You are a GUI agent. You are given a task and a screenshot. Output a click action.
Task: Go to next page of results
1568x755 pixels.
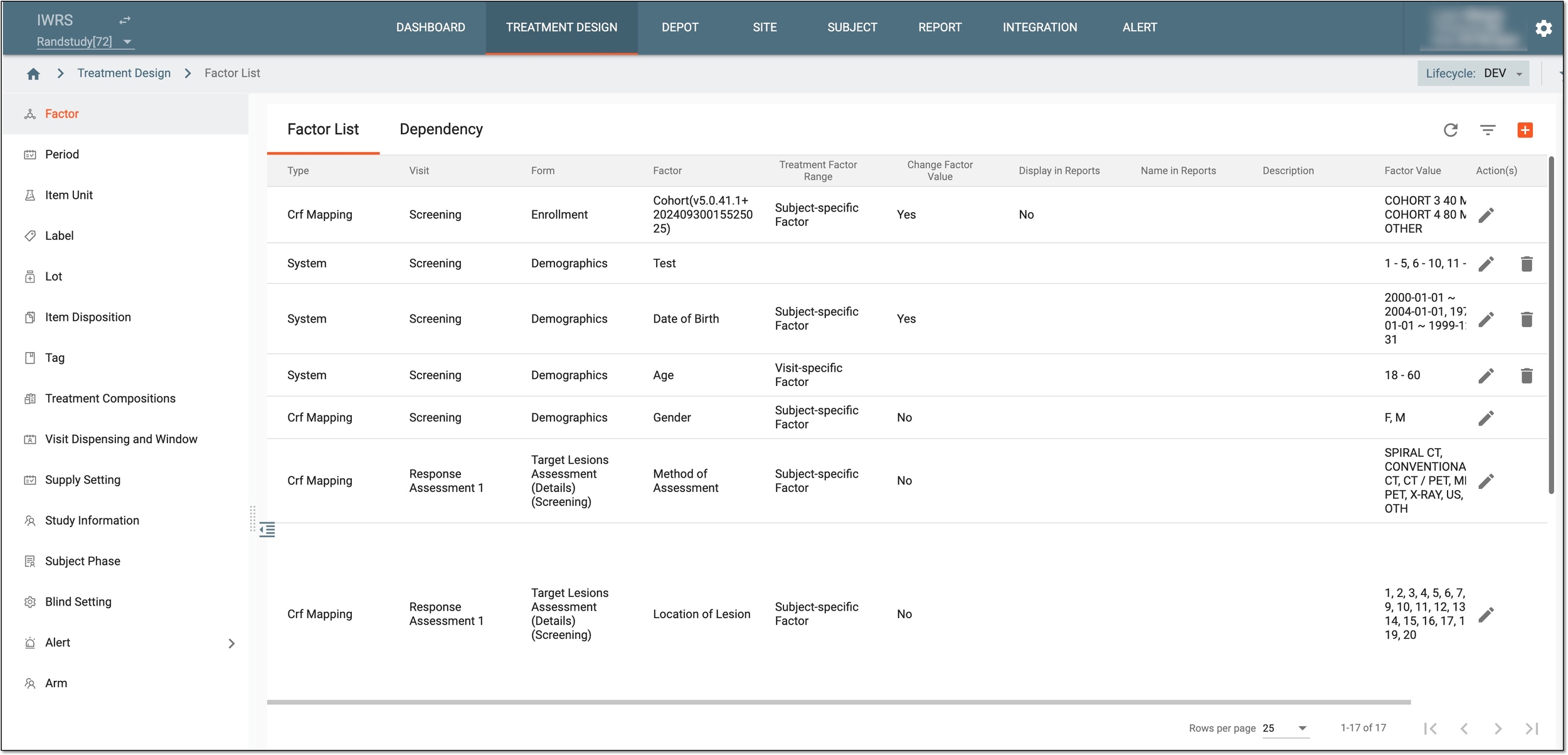[1498, 729]
